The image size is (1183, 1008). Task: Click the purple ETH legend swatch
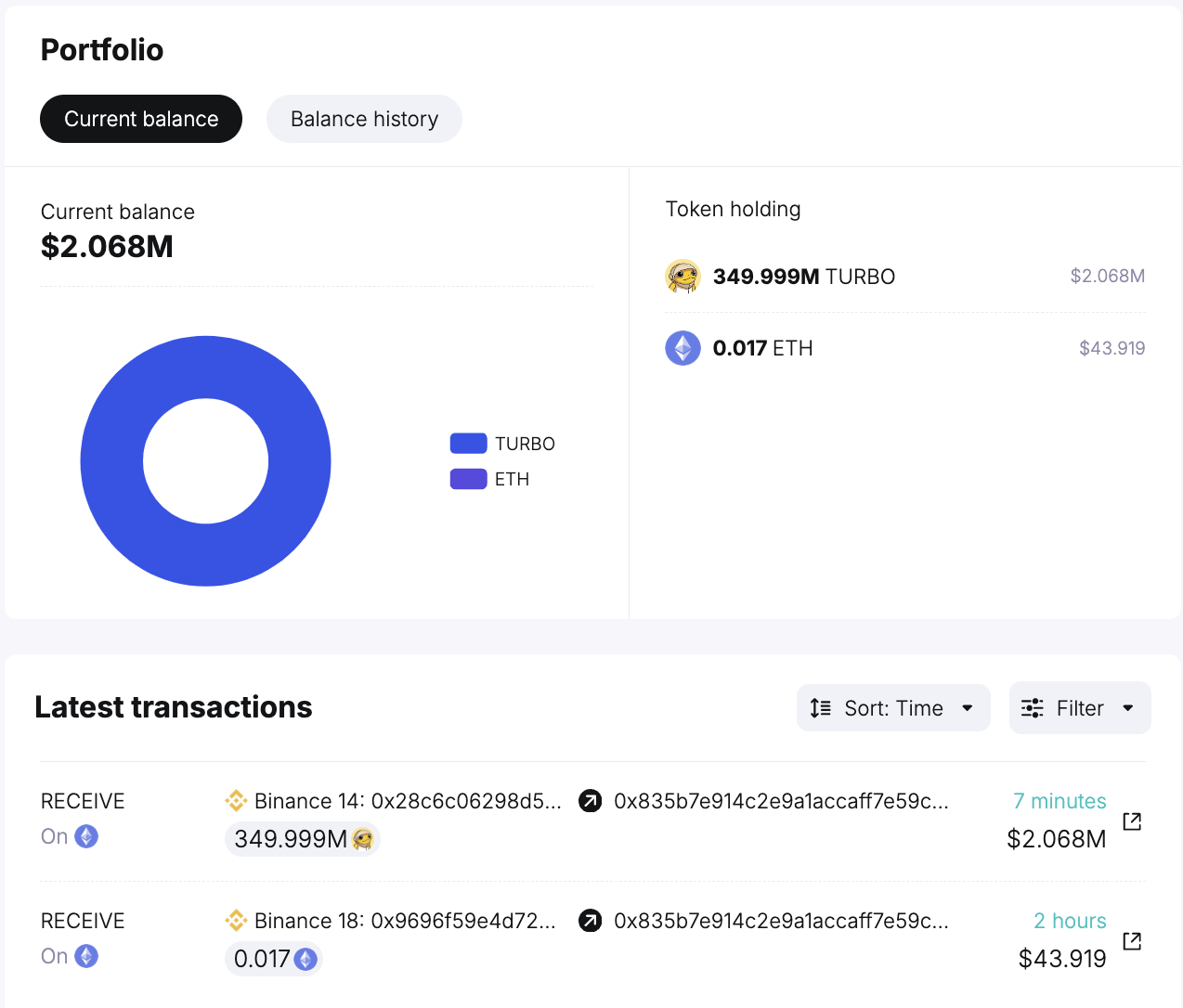(x=467, y=478)
